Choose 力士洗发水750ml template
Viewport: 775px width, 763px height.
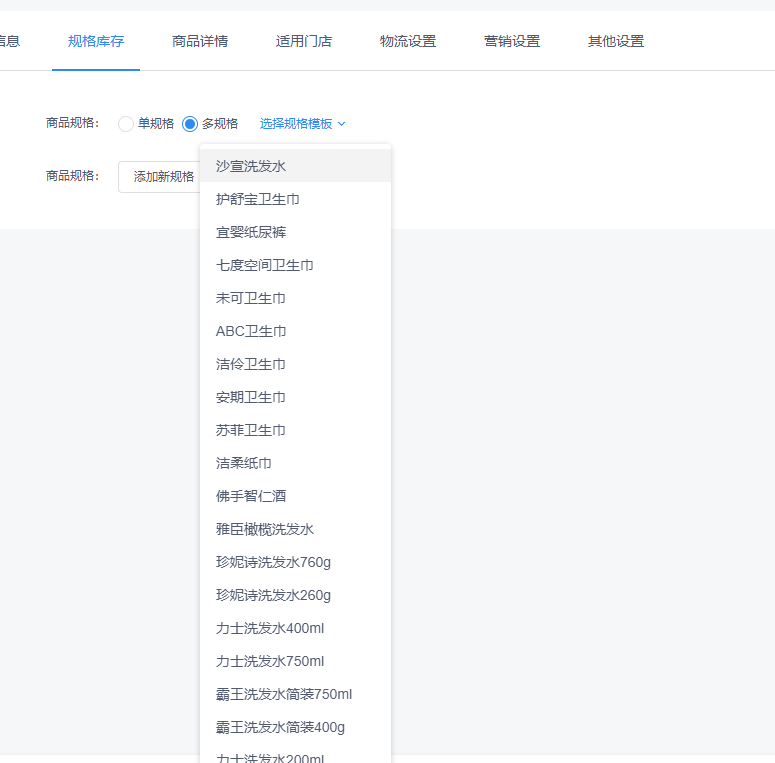point(296,661)
